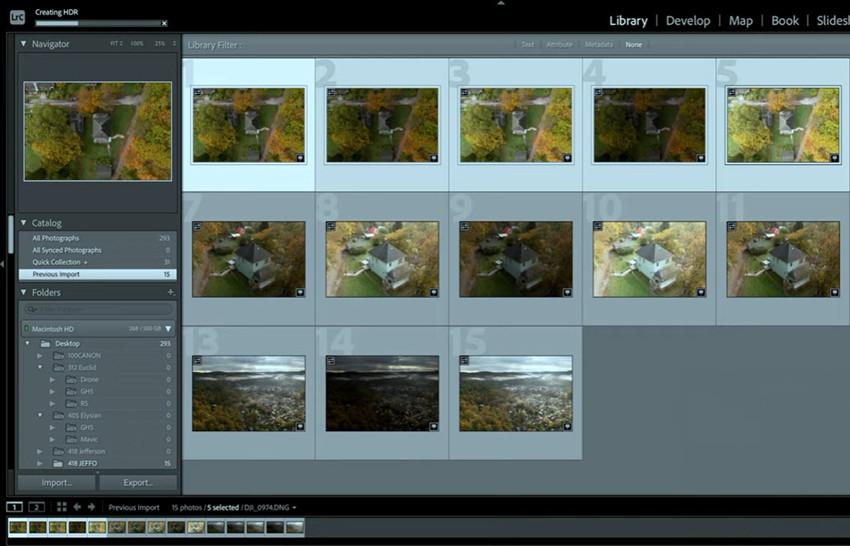Go forward with the right arrow icon
The height and width of the screenshot is (546, 850).
[x=92, y=507]
